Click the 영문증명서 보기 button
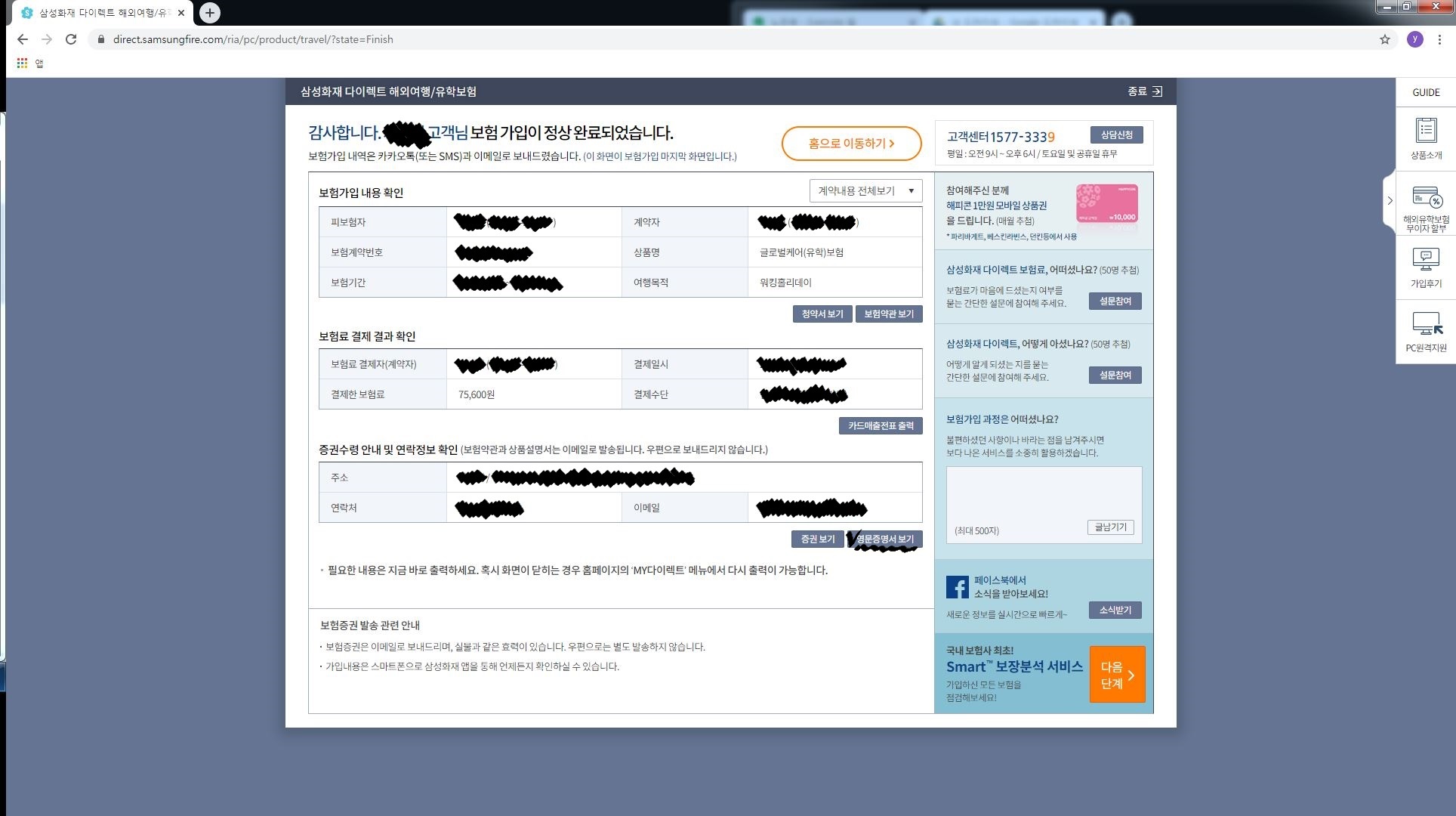The image size is (1456, 816). coord(884,539)
